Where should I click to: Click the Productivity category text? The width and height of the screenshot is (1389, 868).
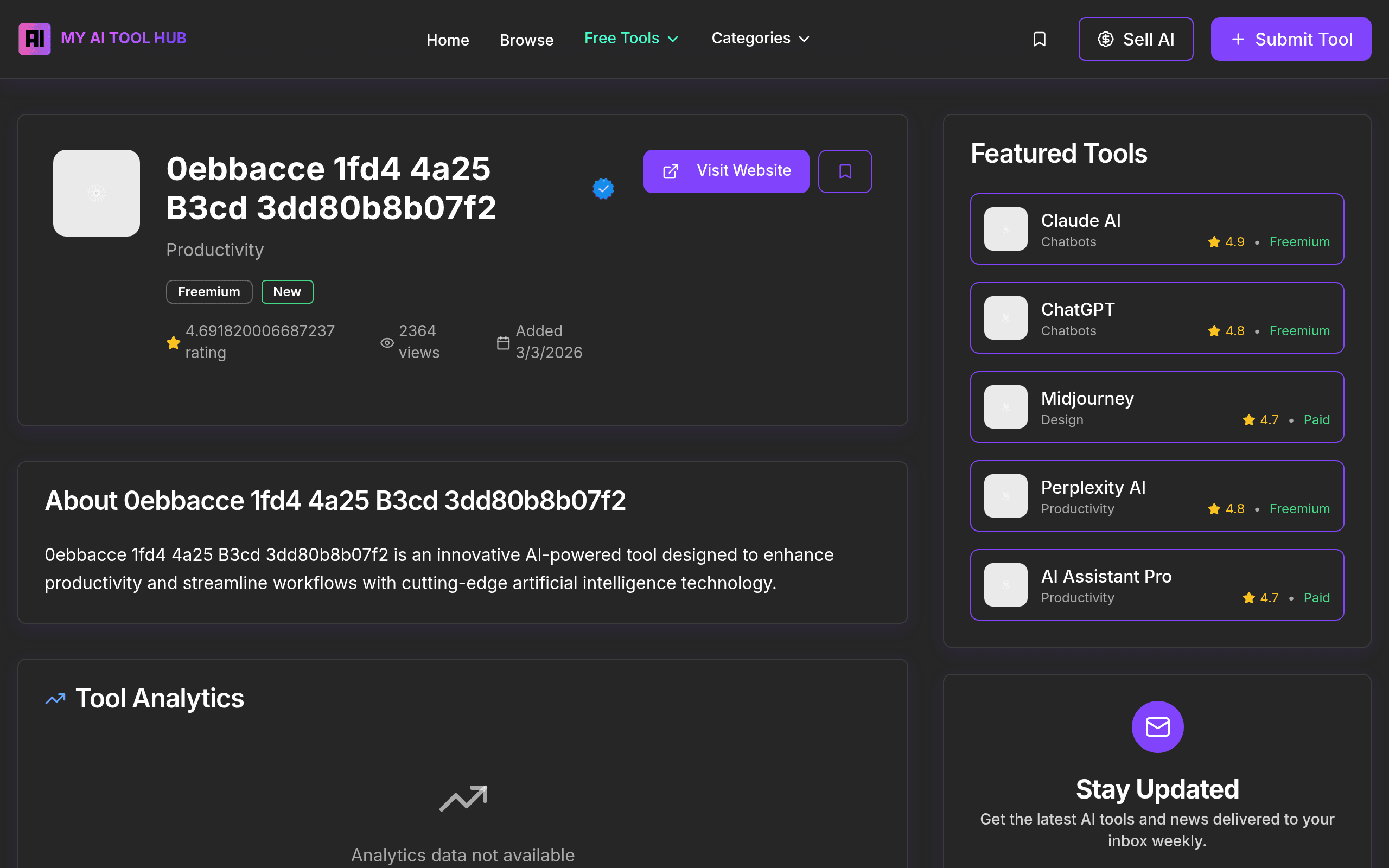click(215, 250)
